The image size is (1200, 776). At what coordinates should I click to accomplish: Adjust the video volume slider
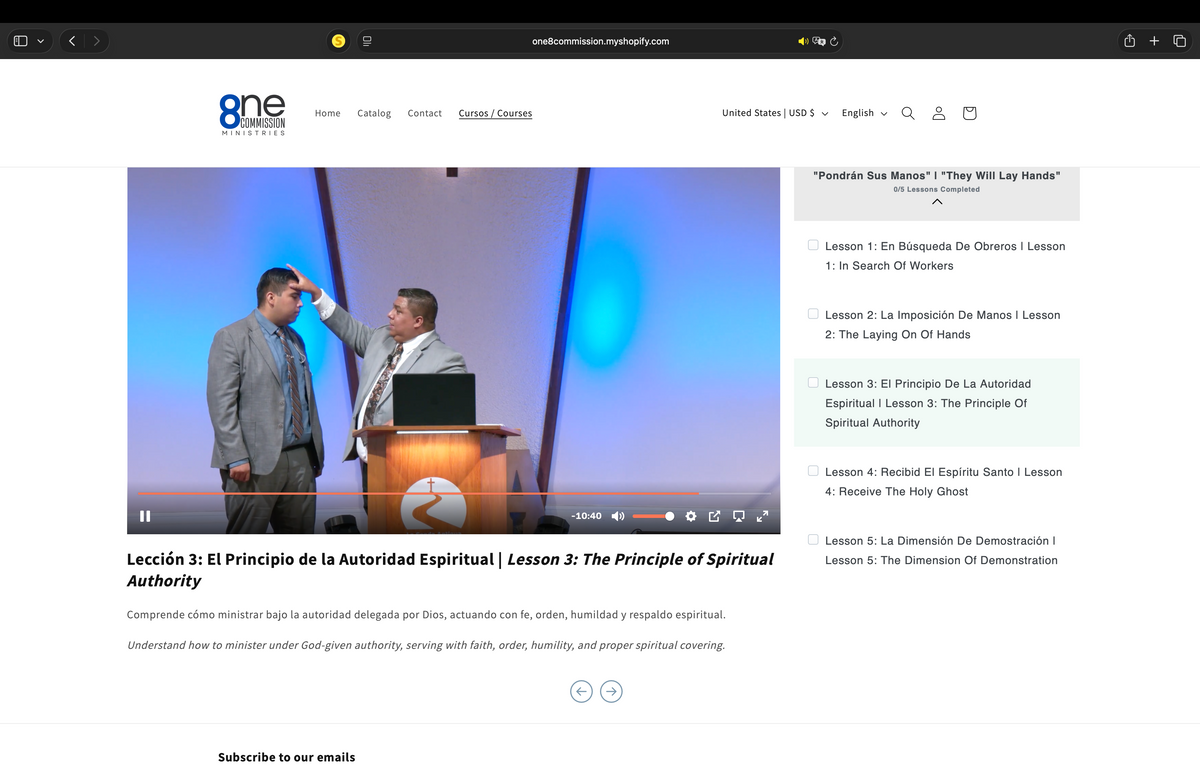[x=653, y=516]
